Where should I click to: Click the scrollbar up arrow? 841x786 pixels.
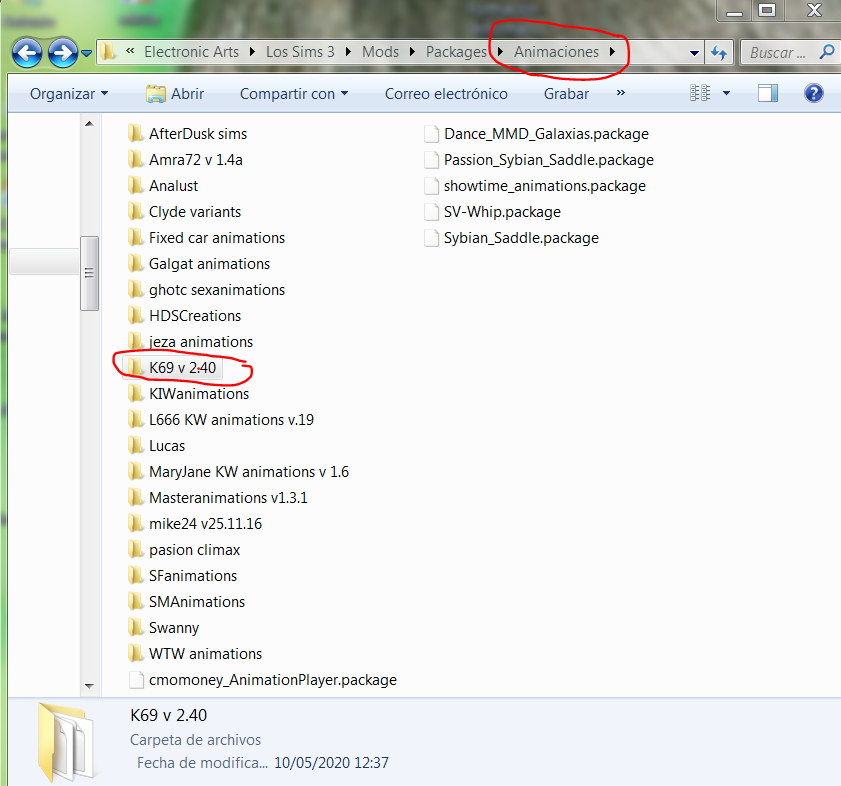pos(89,124)
